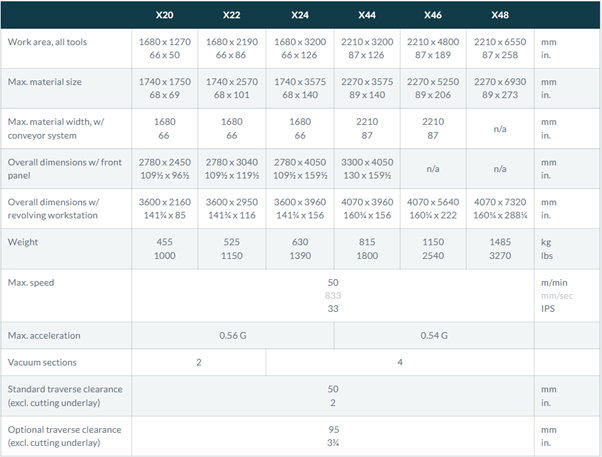
Task: Click the 0.54 G acceleration cell
Action: 434,336
